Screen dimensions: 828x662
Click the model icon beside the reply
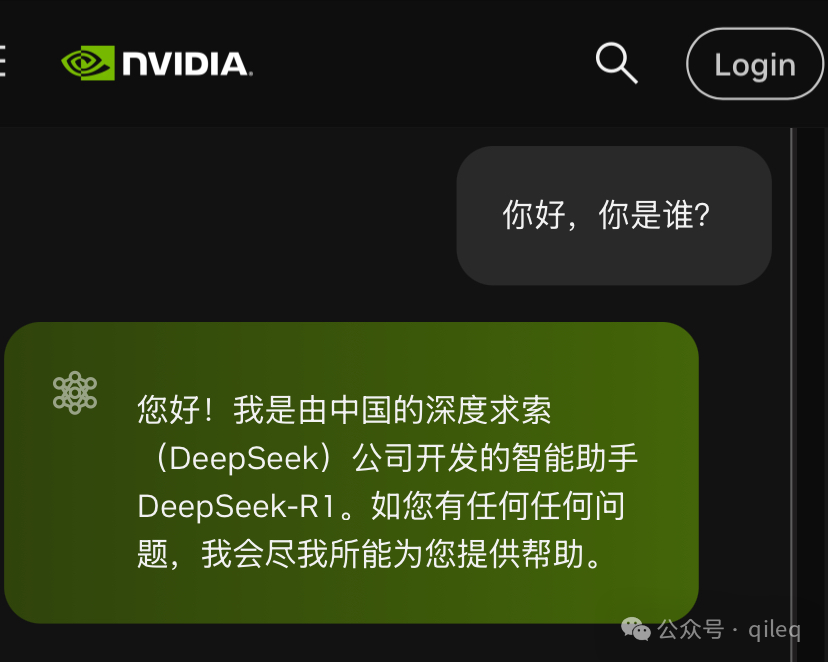pyautogui.click(x=75, y=392)
